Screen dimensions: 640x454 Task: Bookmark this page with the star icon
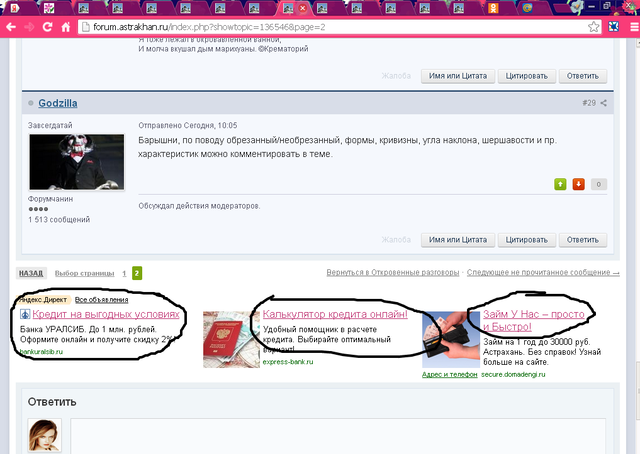[594, 26]
